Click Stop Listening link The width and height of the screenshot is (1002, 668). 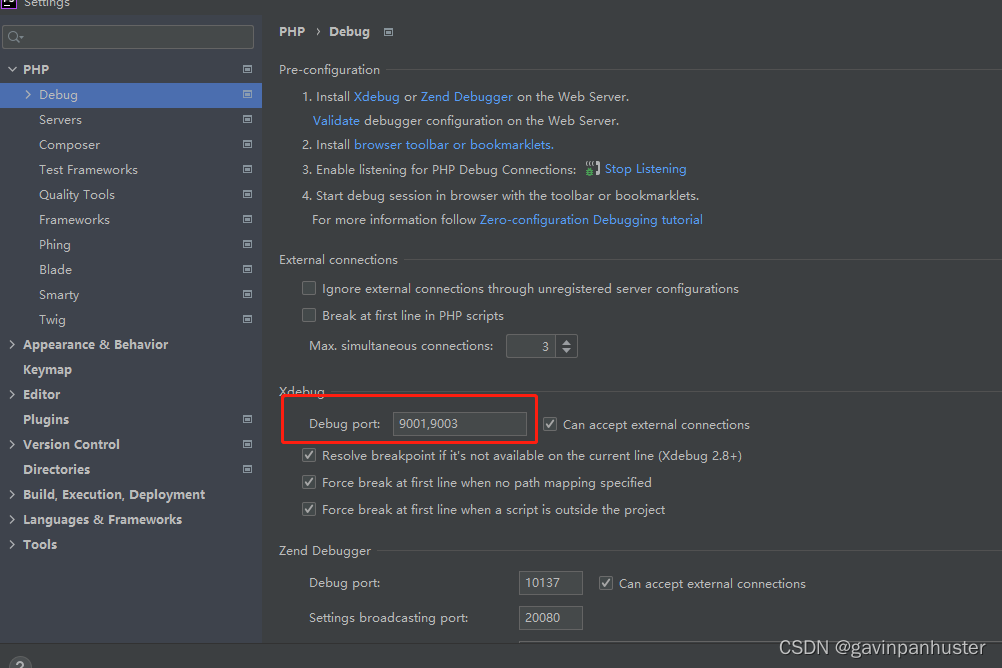(645, 169)
